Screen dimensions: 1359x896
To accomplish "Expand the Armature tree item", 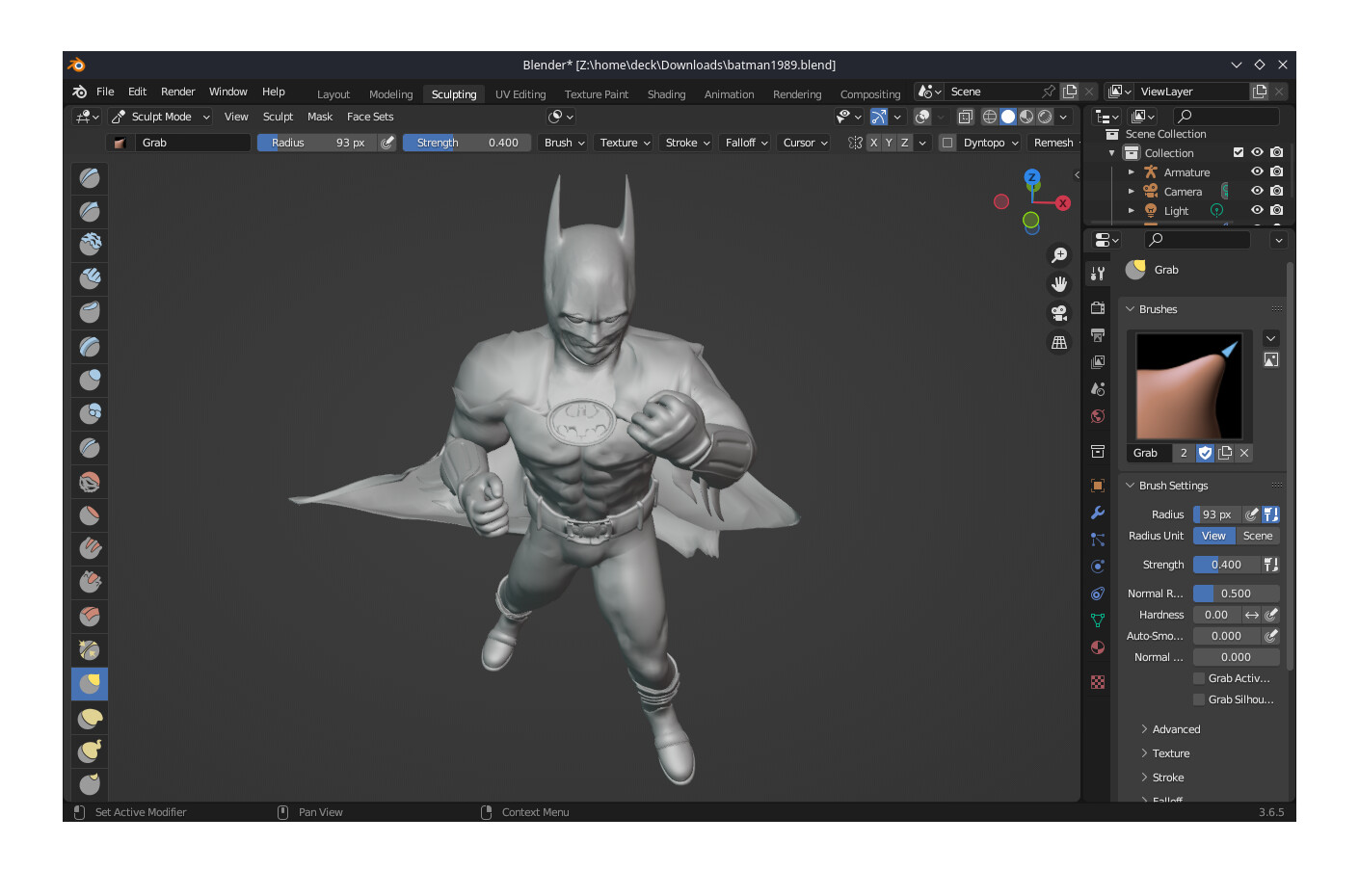I will pos(1132,172).
